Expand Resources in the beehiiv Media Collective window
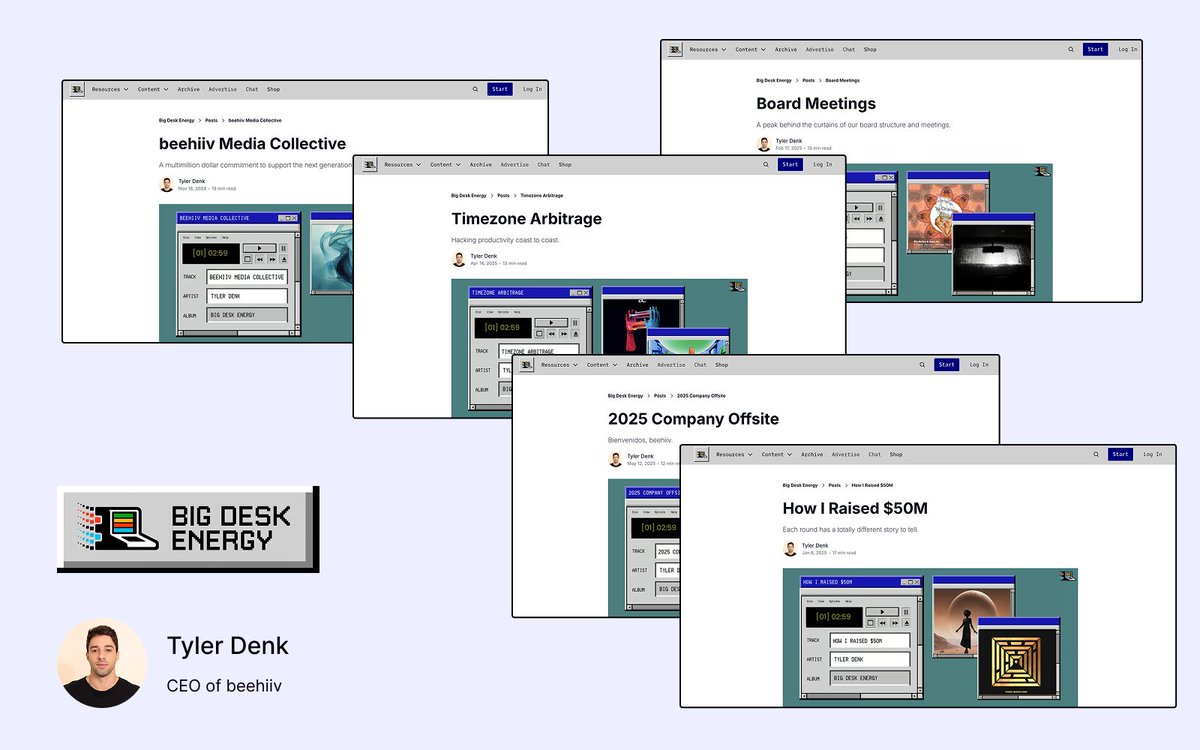Screen dimensions: 1200x750 pos(110,89)
